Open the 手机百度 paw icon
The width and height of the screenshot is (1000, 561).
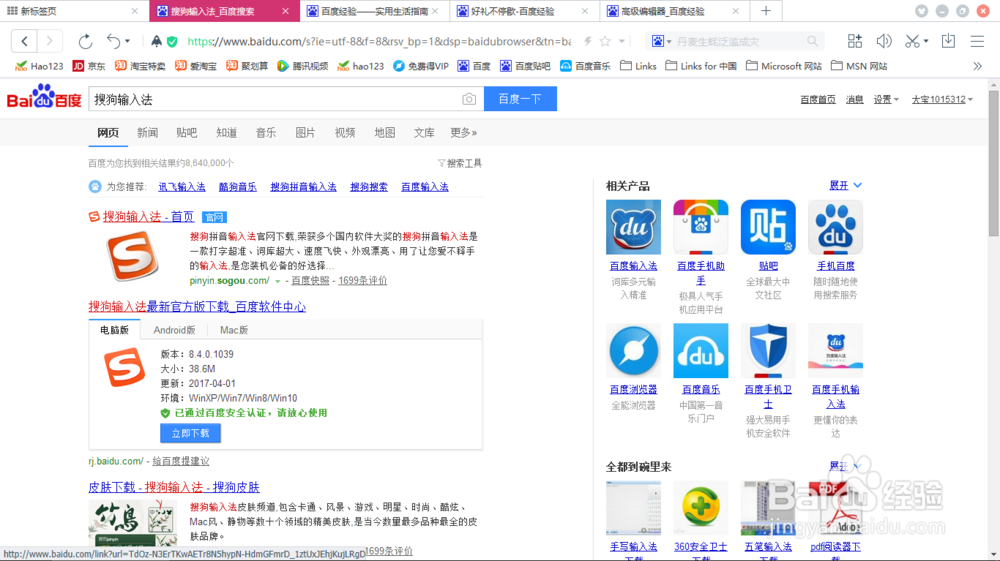[835, 227]
